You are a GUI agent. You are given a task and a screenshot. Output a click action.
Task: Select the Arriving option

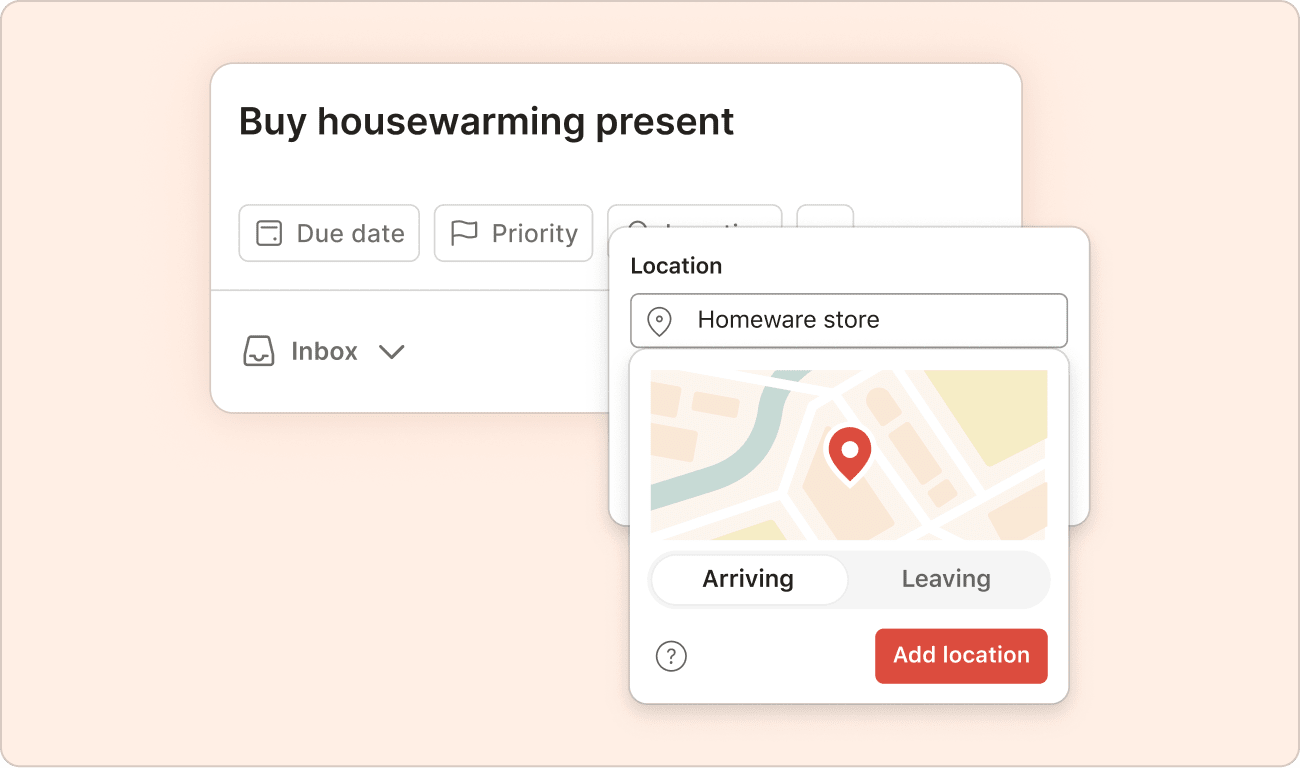pos(748,579)
